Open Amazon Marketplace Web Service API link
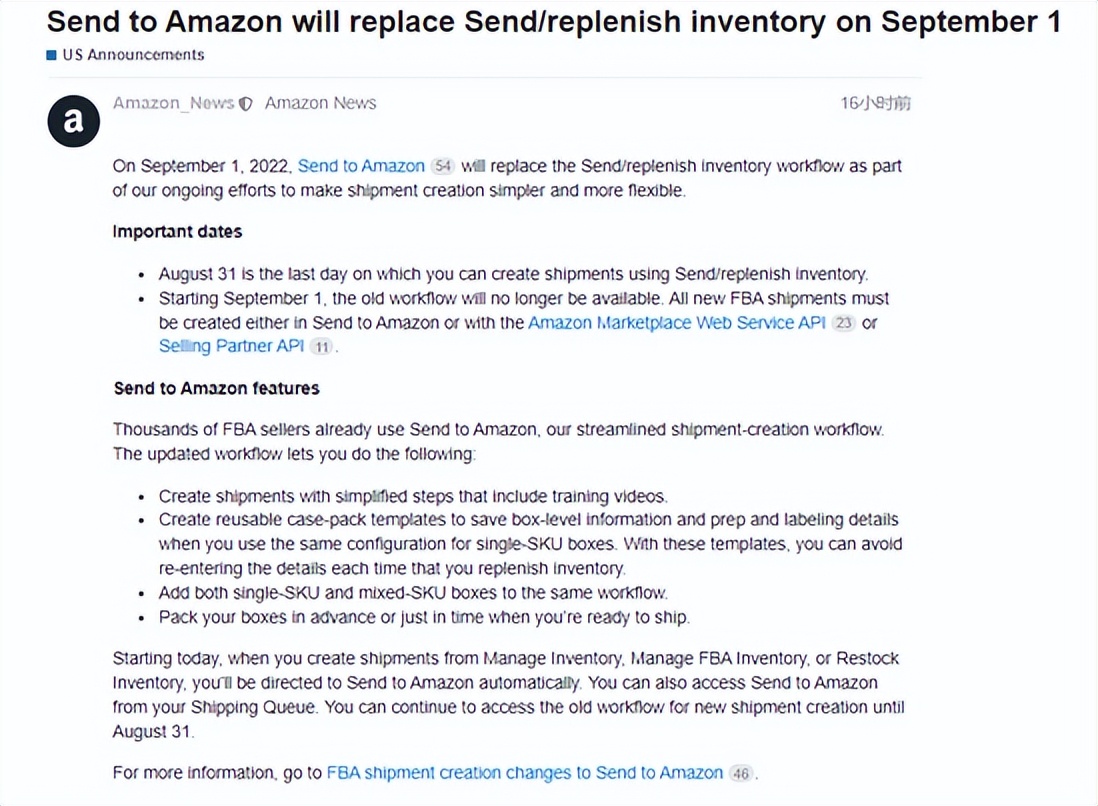Image resolution: width=1098 pixels, height=806 pixels. [x=676, y=323]
